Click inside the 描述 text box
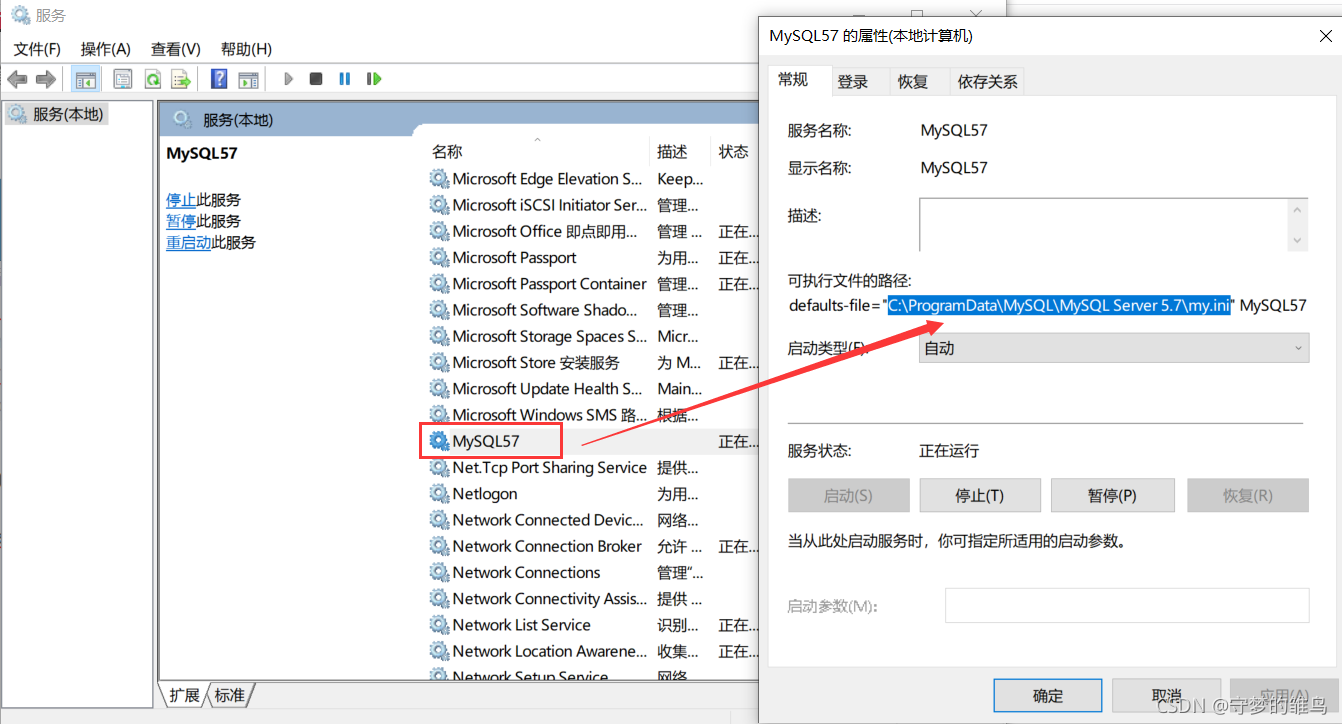Screen dimensions: 1342x724 1103,224
